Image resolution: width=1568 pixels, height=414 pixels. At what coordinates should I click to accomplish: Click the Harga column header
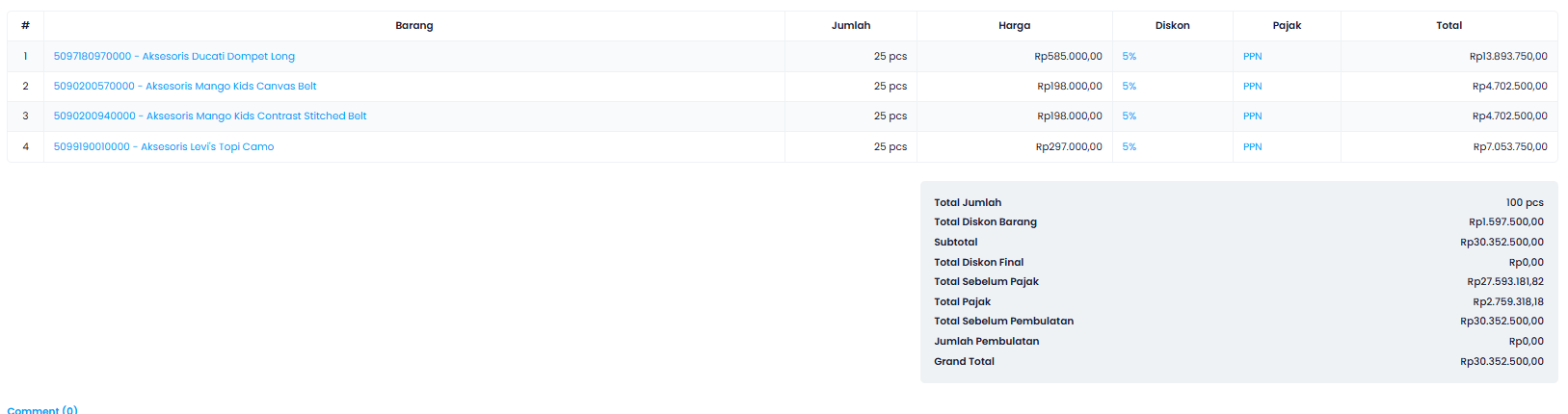(x=1014, y=26)
